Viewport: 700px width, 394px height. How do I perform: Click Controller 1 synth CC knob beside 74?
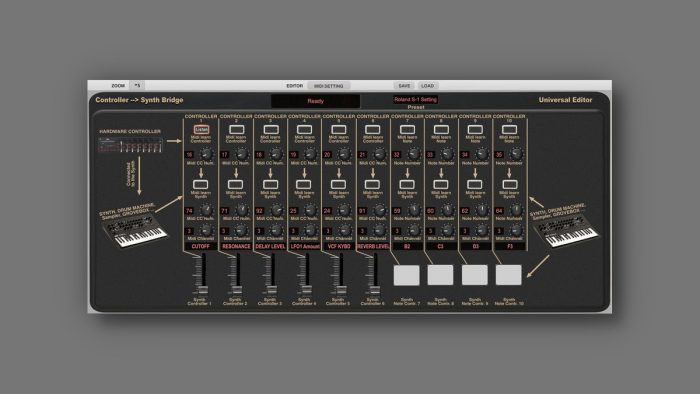(x=206, y=210)
